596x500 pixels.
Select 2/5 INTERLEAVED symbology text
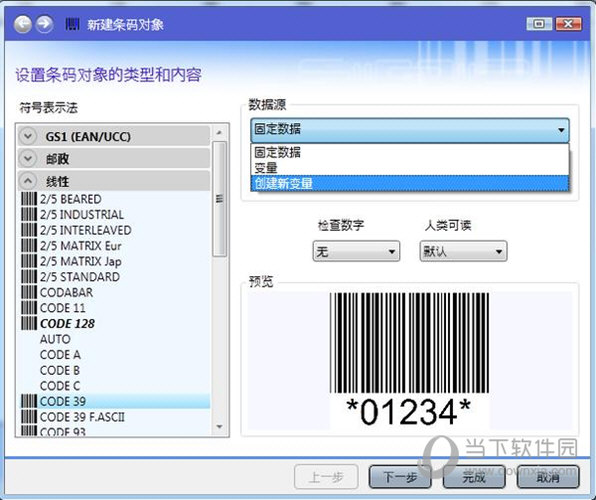click(86, 230)
